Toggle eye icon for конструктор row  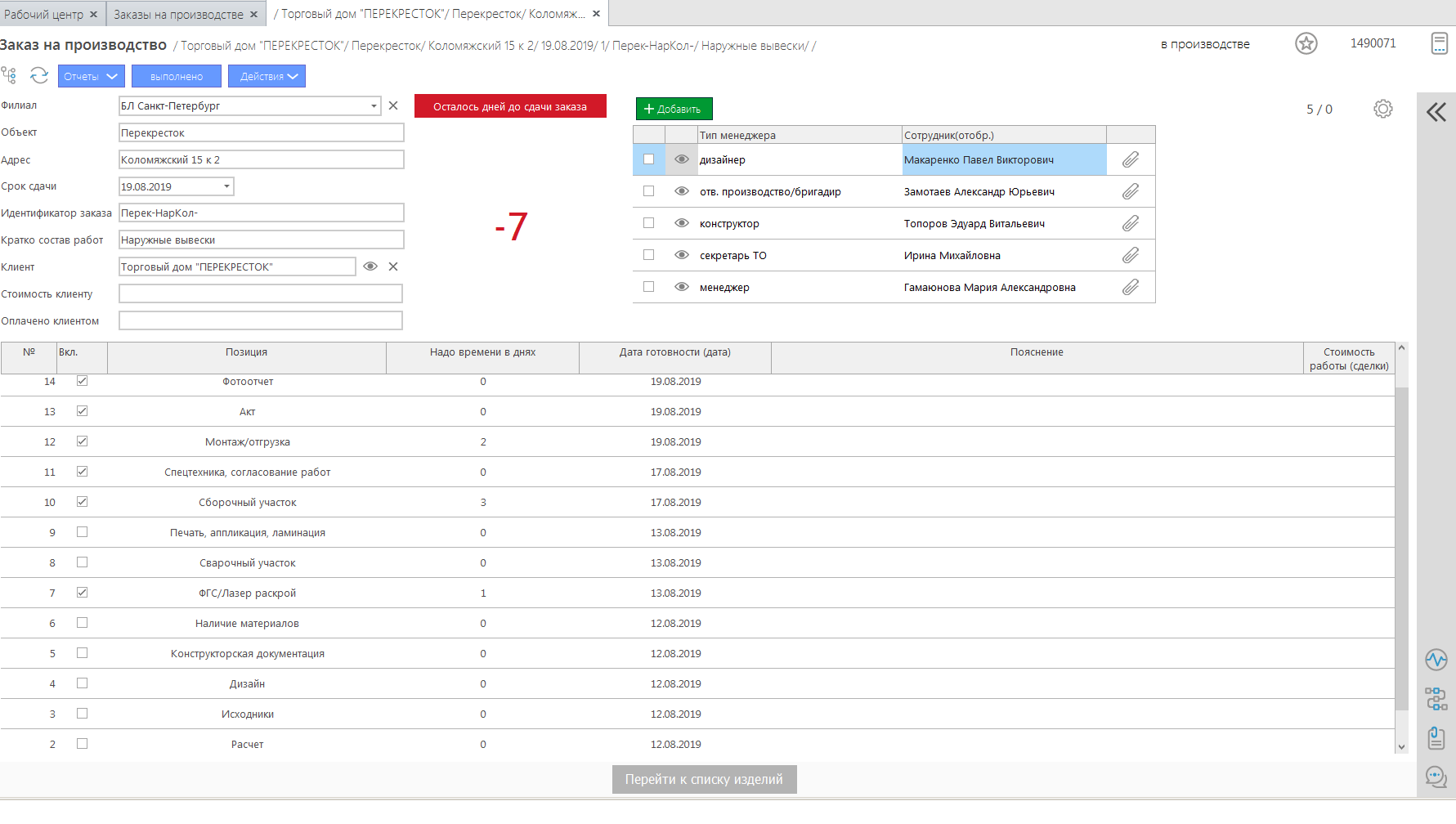coord(681,223)
